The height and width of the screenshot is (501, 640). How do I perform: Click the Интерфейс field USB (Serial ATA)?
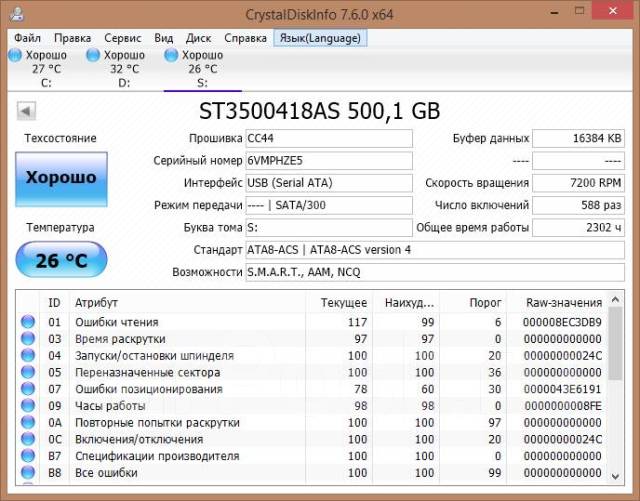click(x=329, y=183)
